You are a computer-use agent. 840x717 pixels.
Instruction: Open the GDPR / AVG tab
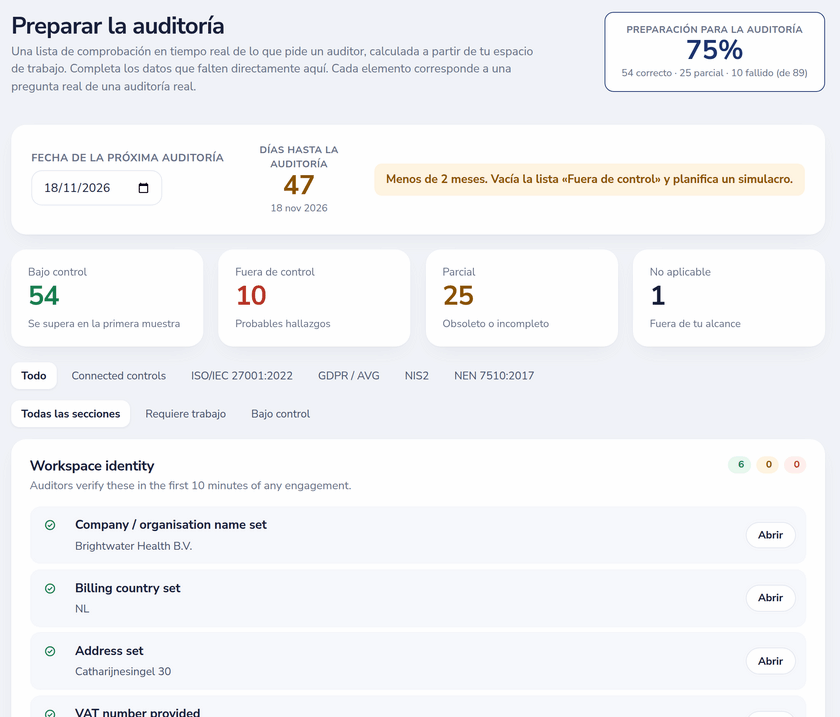coord(348,376)
